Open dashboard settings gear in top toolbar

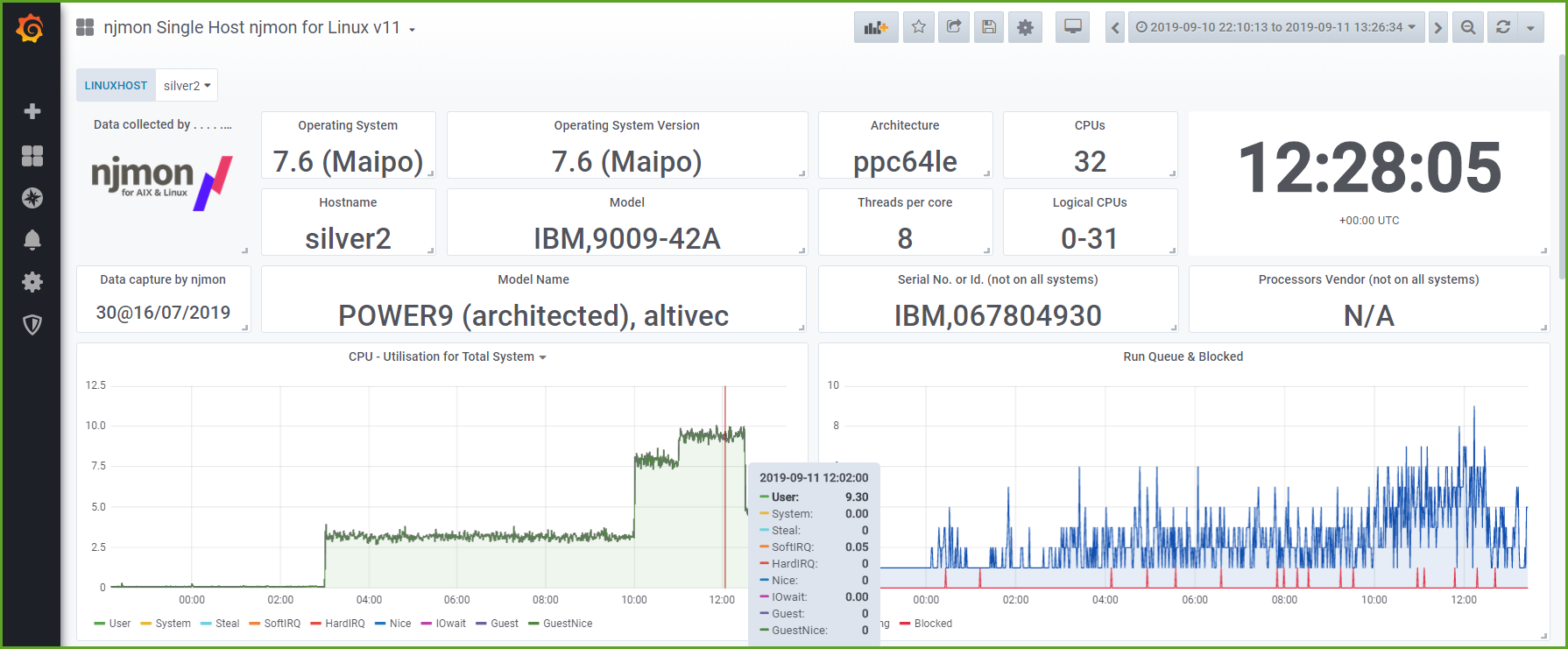(x=1025, y=27)
